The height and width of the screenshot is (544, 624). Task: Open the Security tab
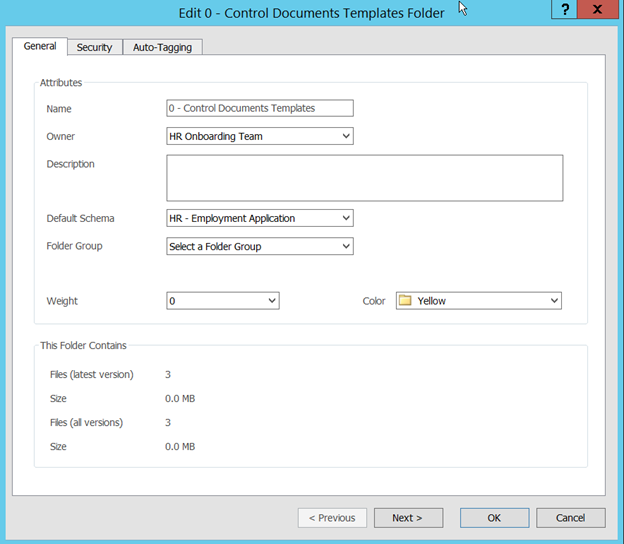(95, 47)
